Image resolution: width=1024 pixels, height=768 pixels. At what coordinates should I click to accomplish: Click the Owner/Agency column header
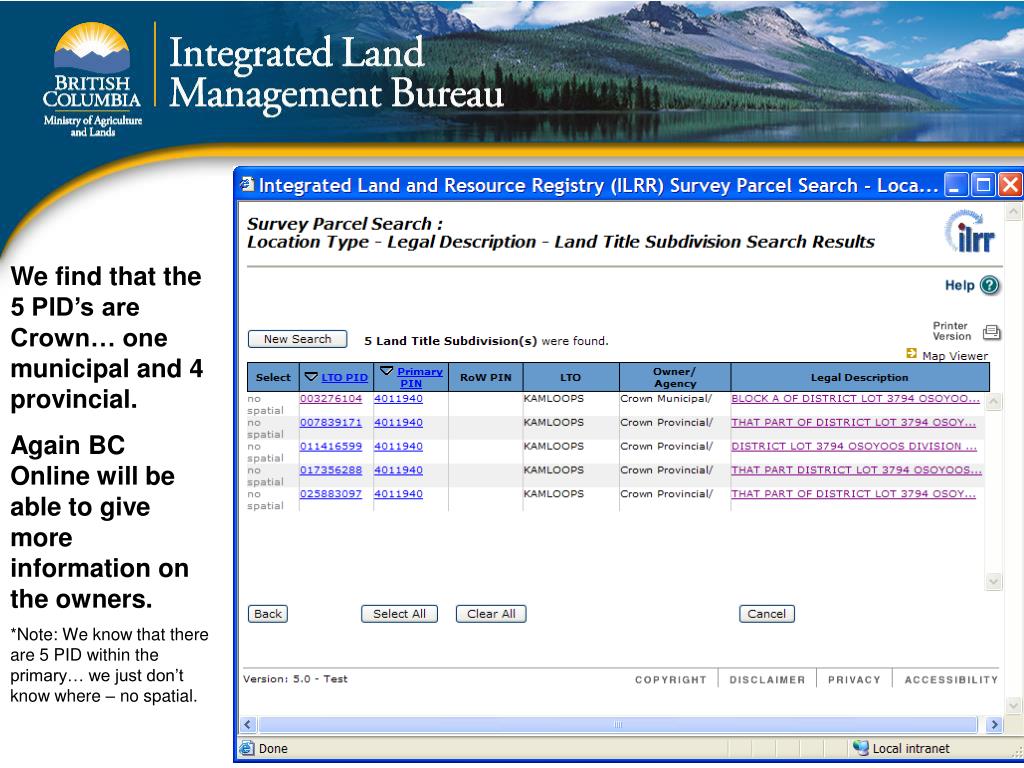pos(675,377)
